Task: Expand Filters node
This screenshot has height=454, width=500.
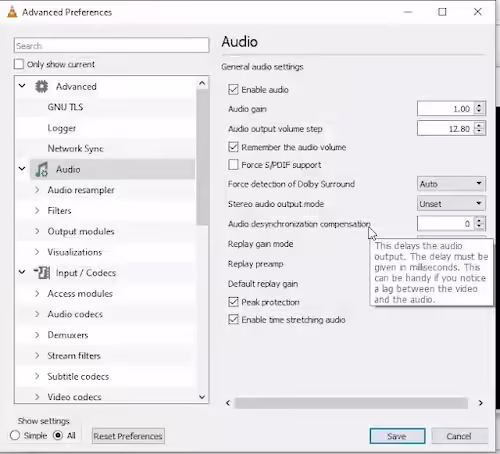Action: coord(37,210)
